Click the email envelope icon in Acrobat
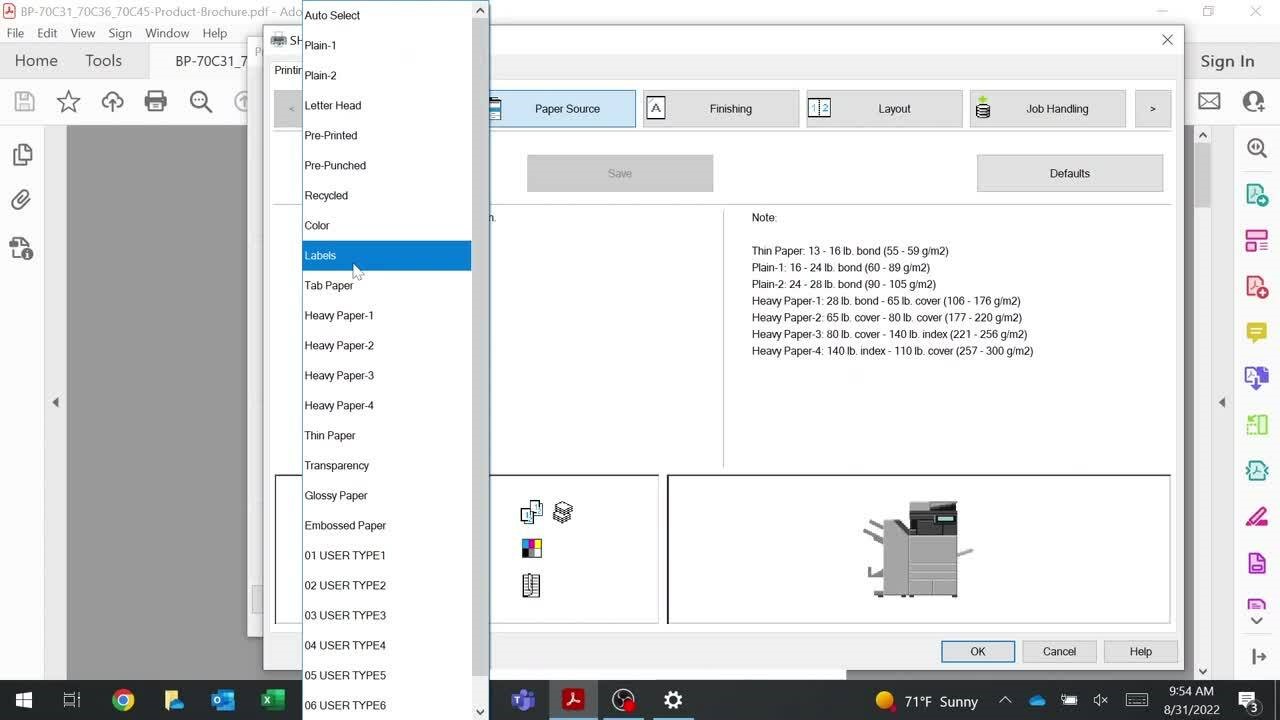 tap(1209, 101)
